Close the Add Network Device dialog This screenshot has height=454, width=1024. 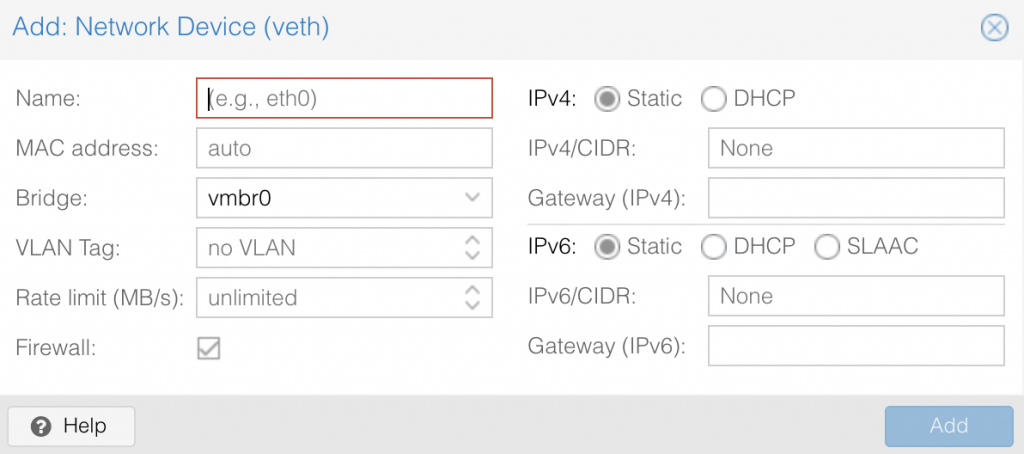pyautogui.click(x=994, y=28)
